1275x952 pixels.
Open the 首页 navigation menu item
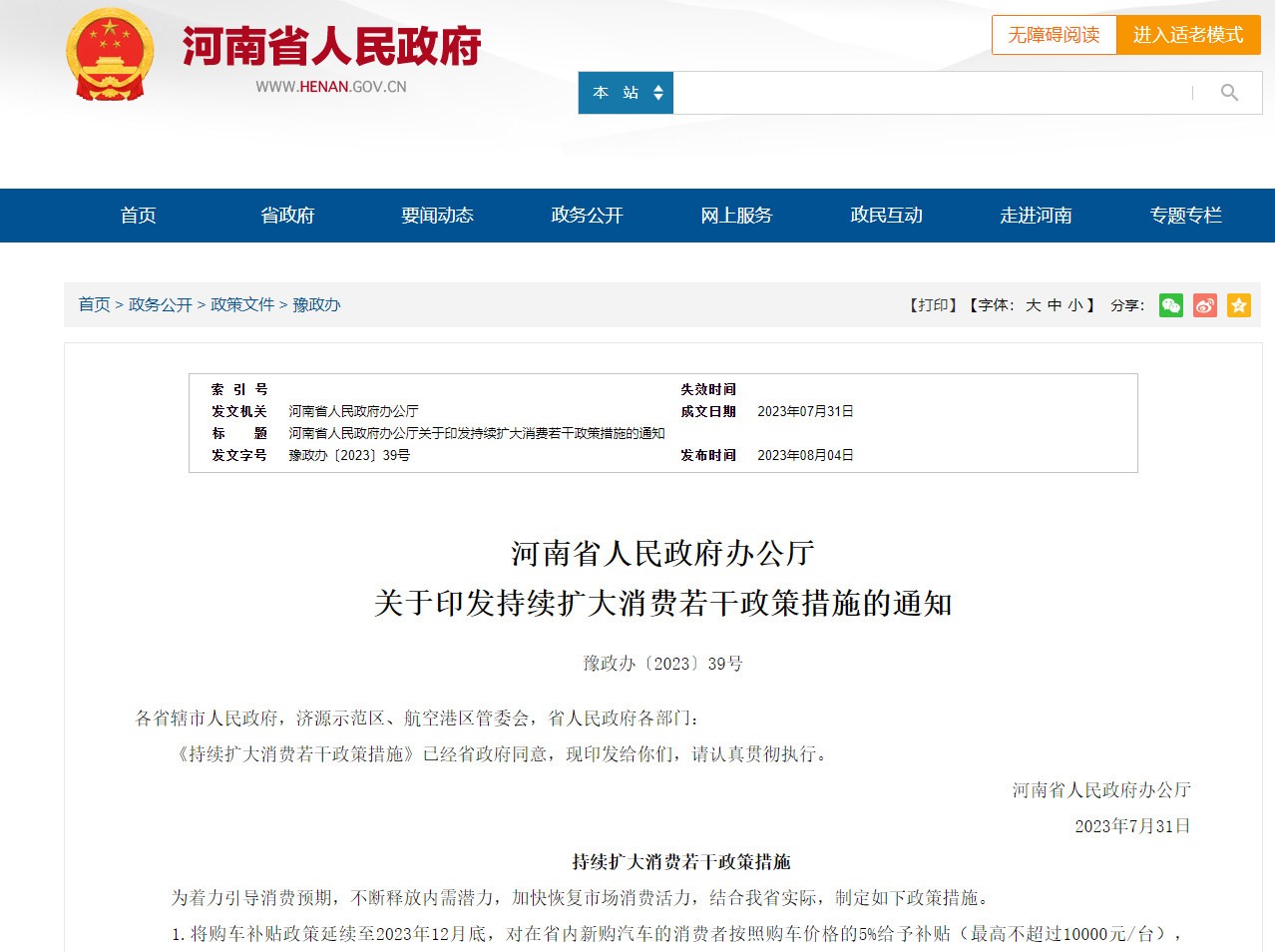click(138, 216)
